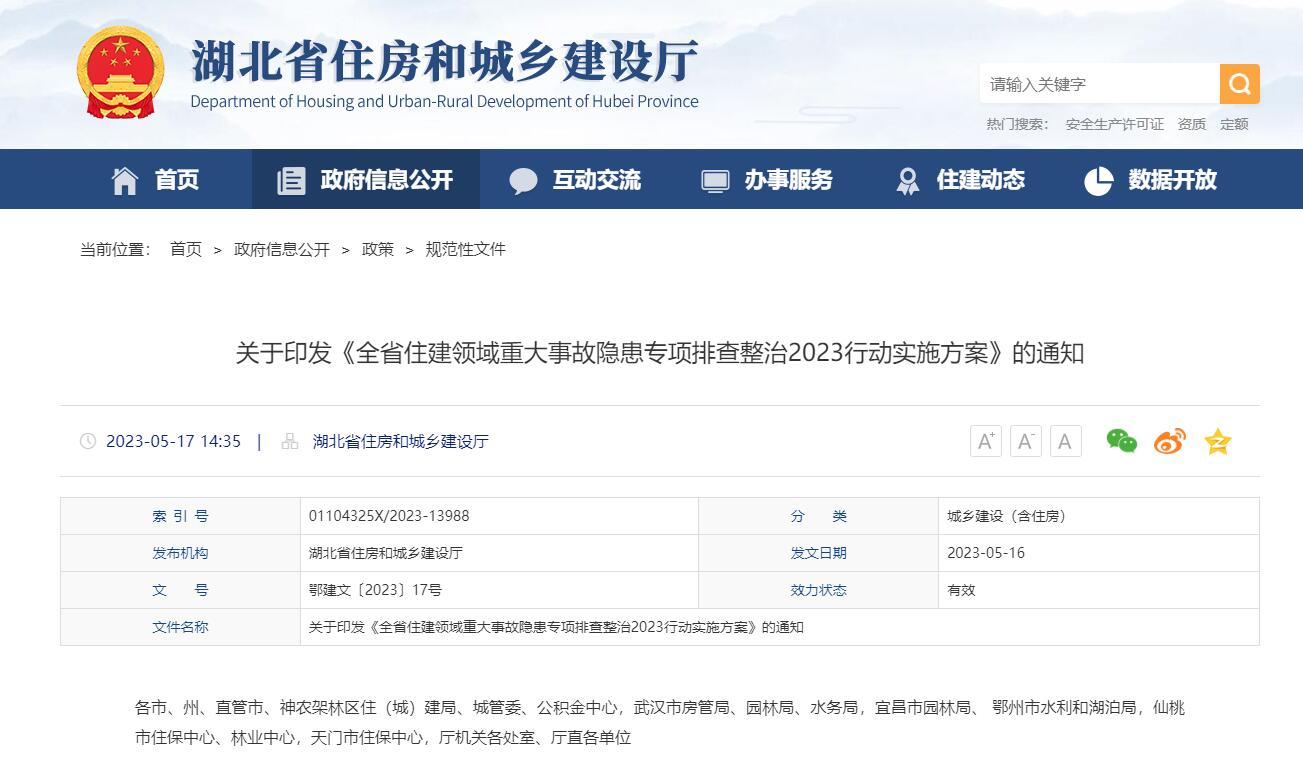Click the badge icon beside 住建动态

click(x=907, y=179)
